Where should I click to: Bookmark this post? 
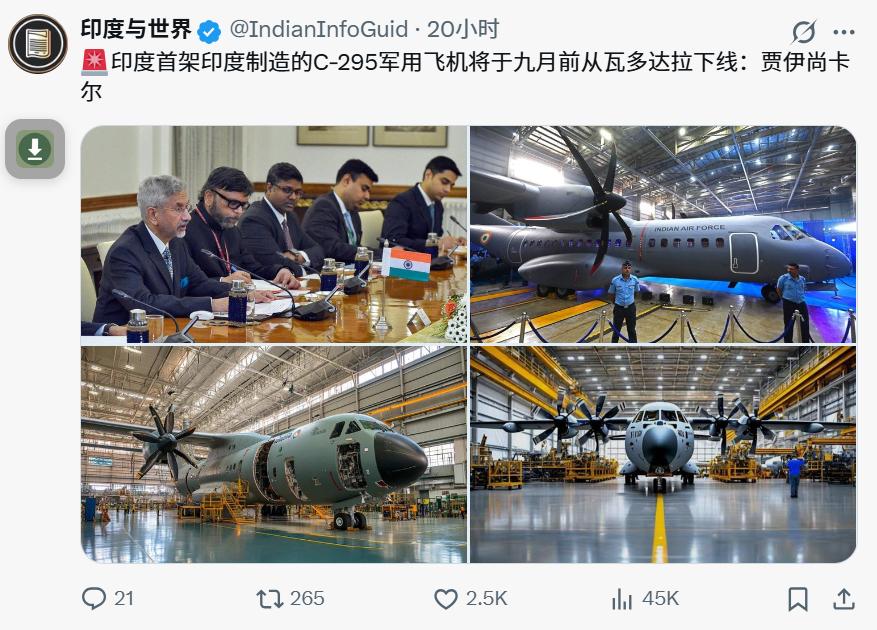point(798,599)
